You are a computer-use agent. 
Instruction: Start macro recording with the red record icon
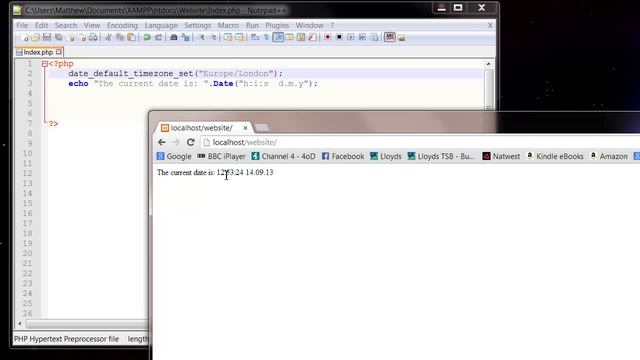click(328, 38)
